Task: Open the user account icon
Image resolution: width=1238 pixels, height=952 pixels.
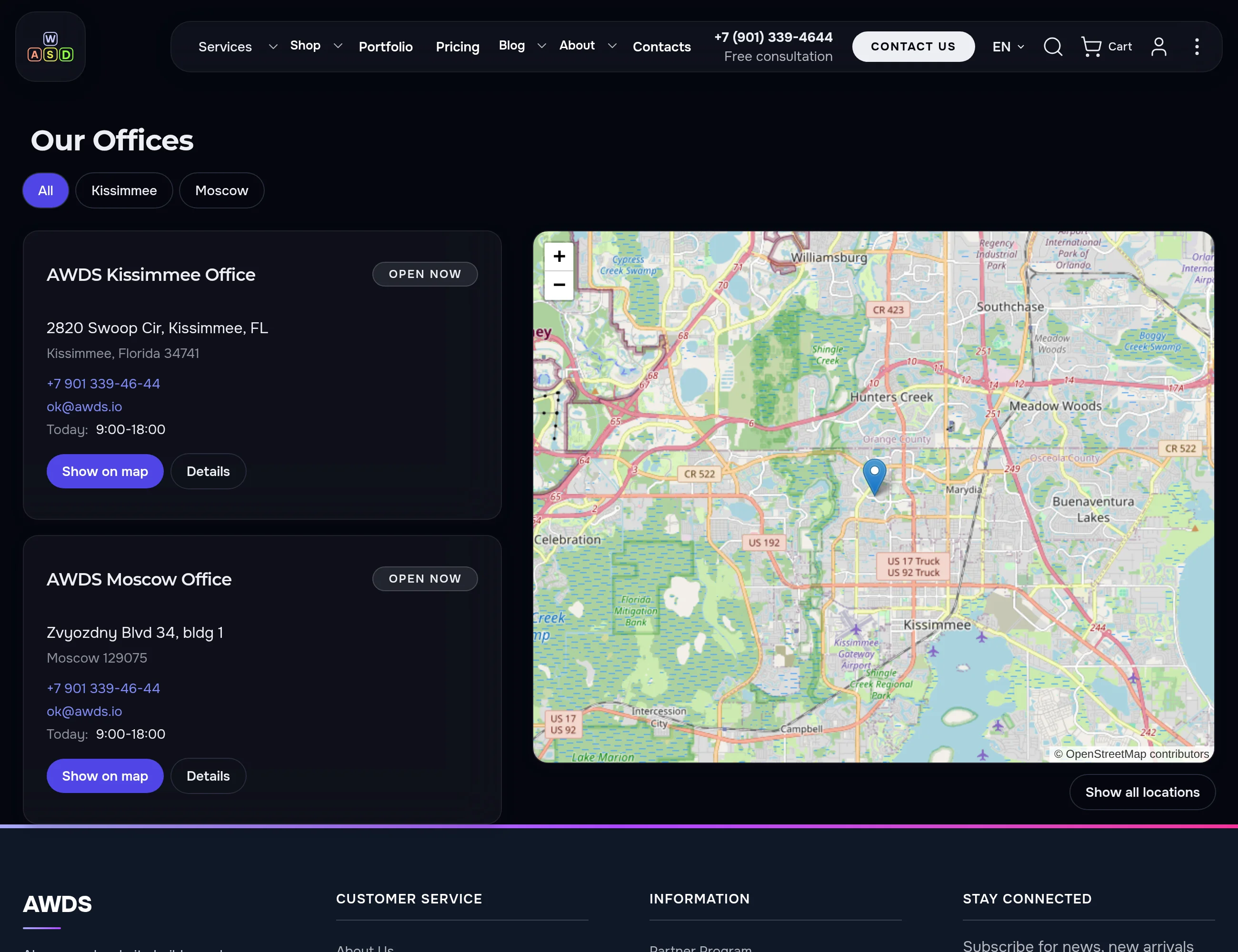Action: [1158, 47]
